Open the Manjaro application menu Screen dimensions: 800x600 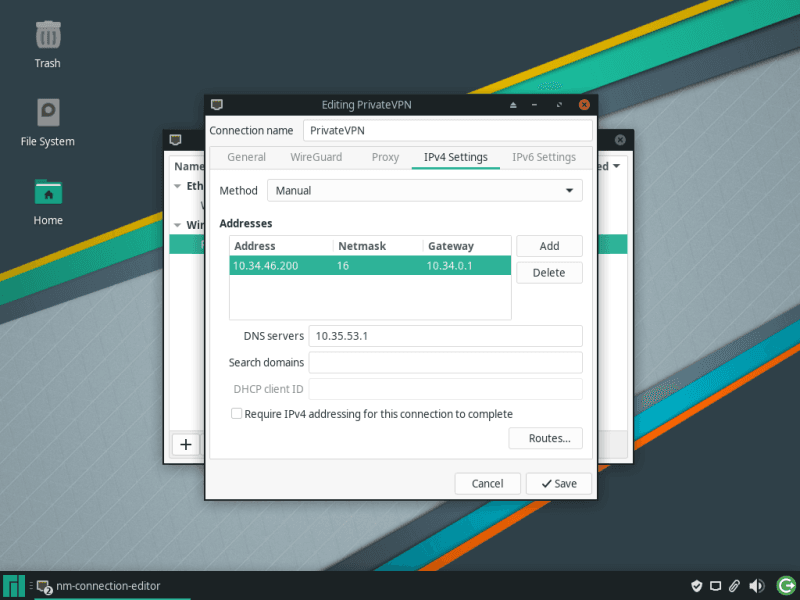pos(14,586)
